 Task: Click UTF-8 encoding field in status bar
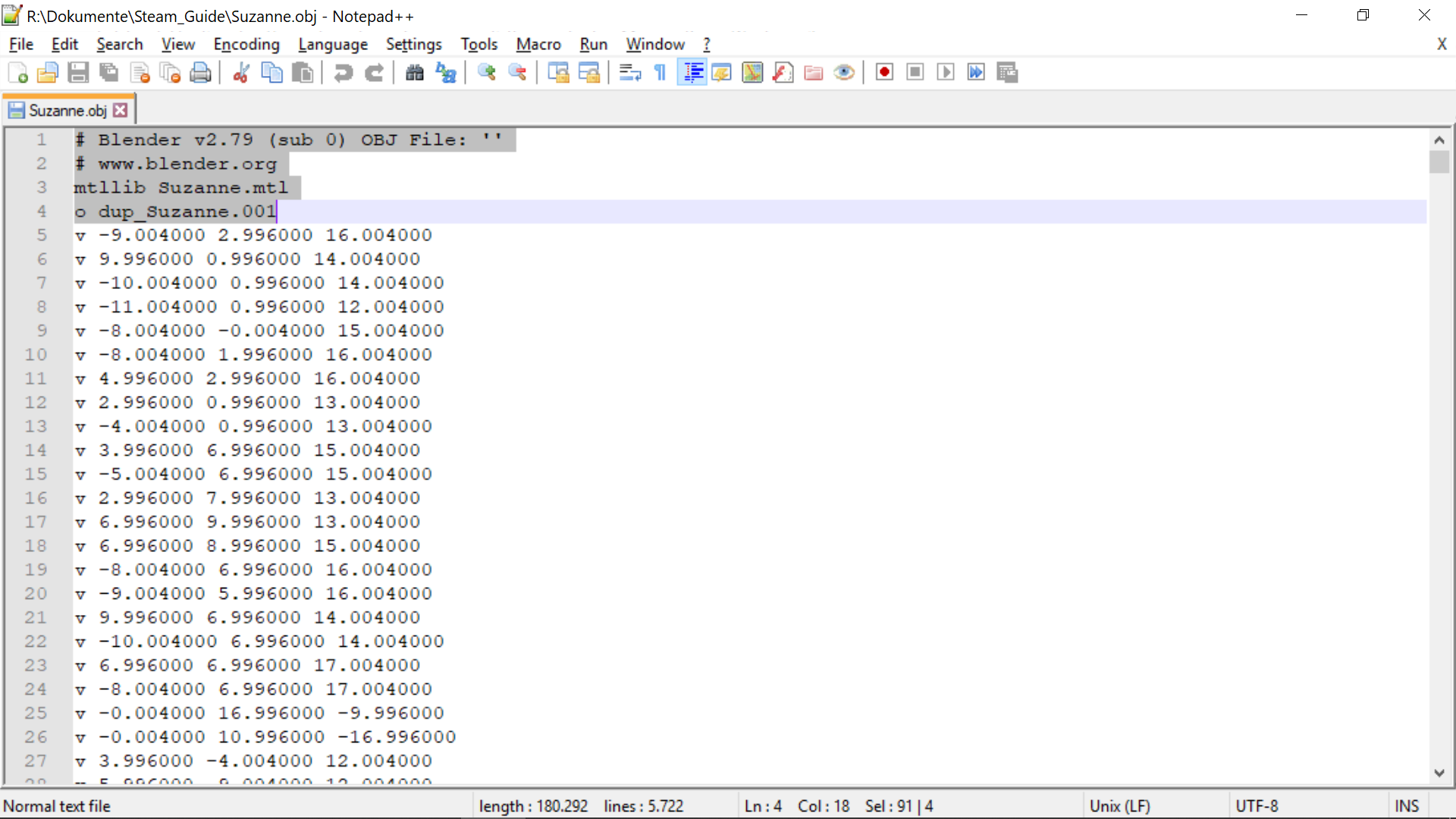[1257, 806]
